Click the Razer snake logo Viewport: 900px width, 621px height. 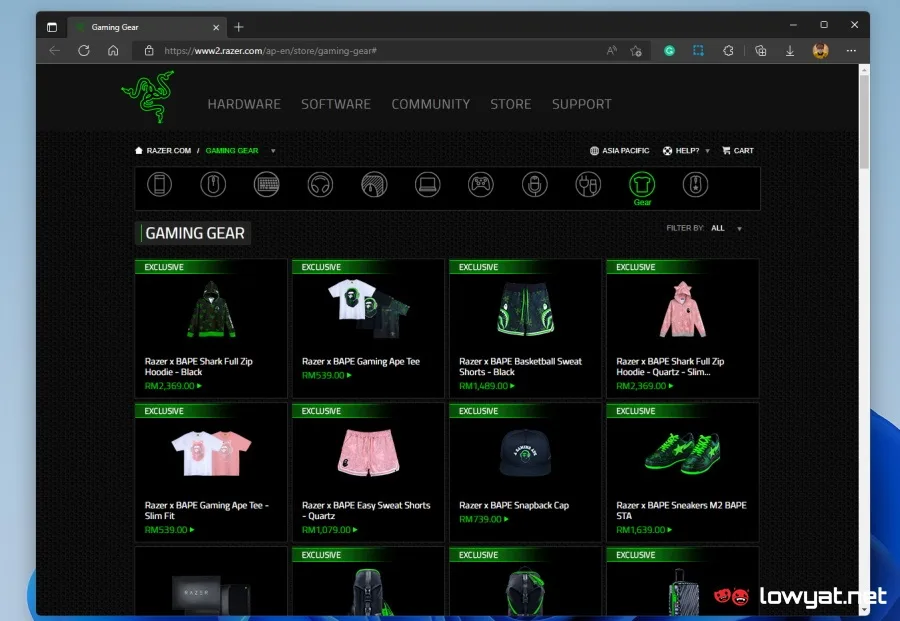click(x=148, y=96)
